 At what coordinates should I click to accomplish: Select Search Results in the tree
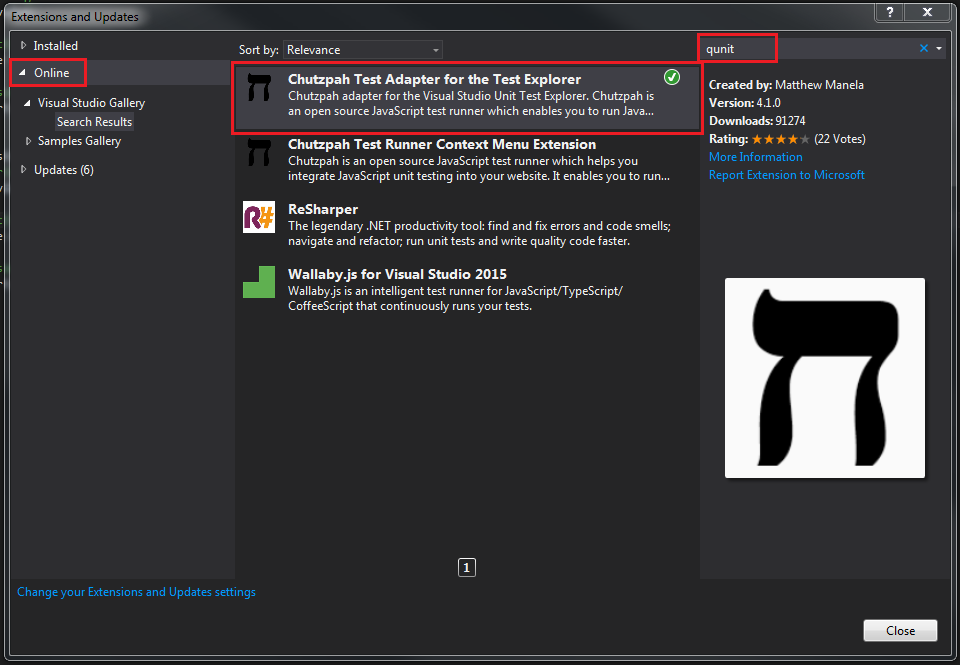(x=94, y=122)
